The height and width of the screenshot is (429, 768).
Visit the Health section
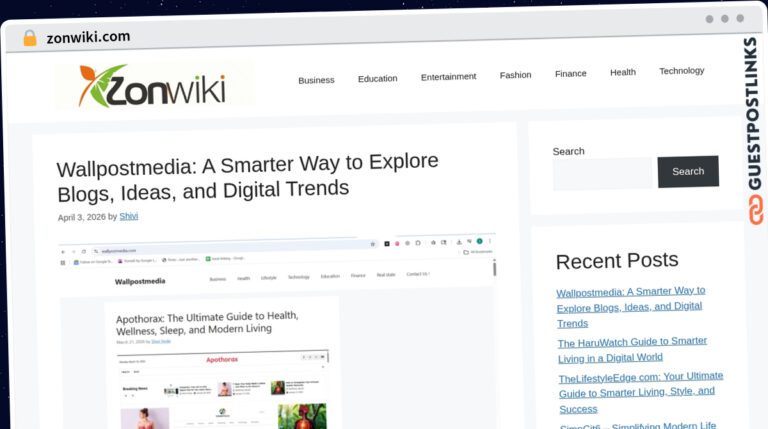pyautogui.click(x=623, y=72)
